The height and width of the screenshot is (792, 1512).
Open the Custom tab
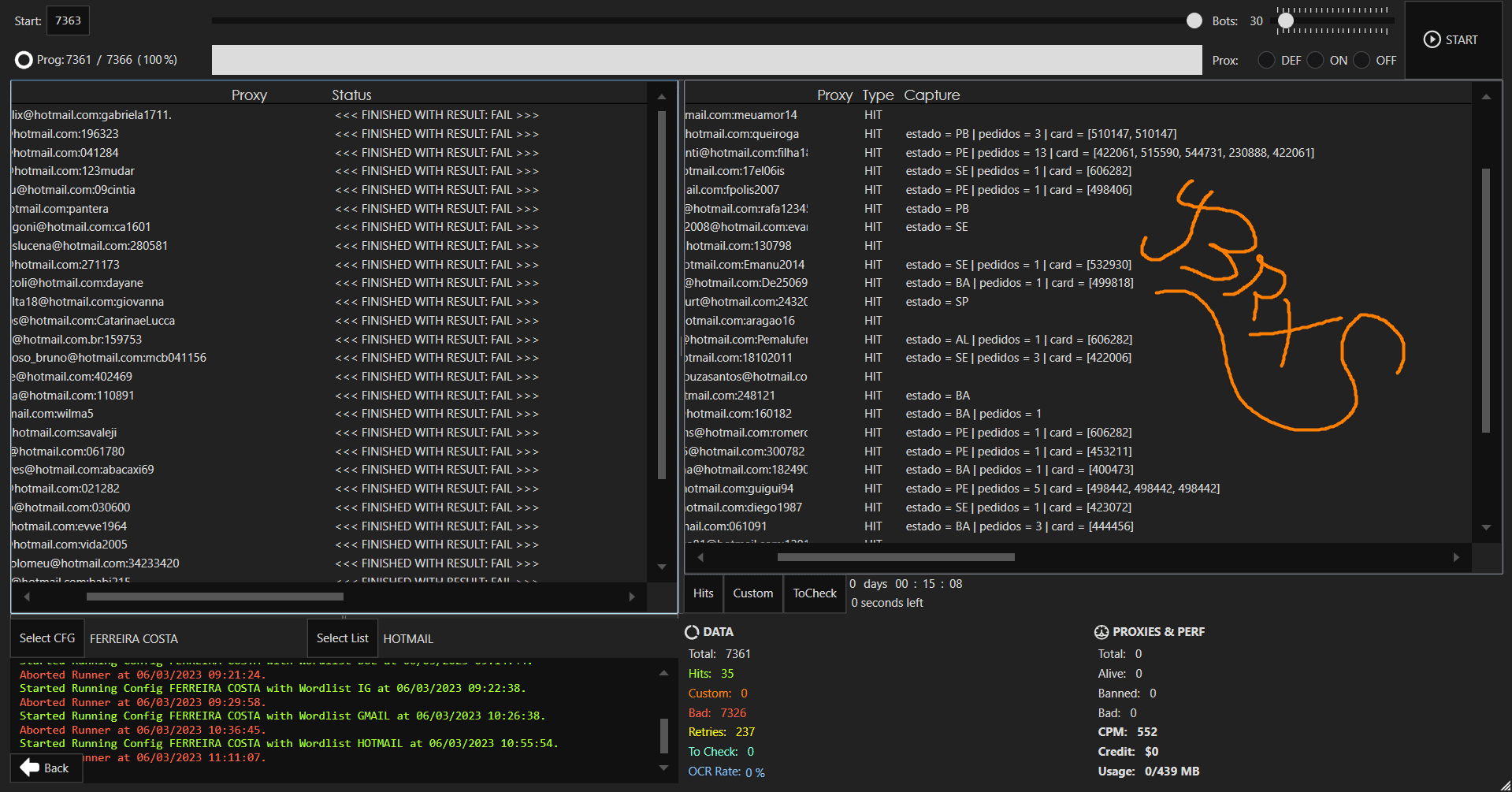pos(752,593)
